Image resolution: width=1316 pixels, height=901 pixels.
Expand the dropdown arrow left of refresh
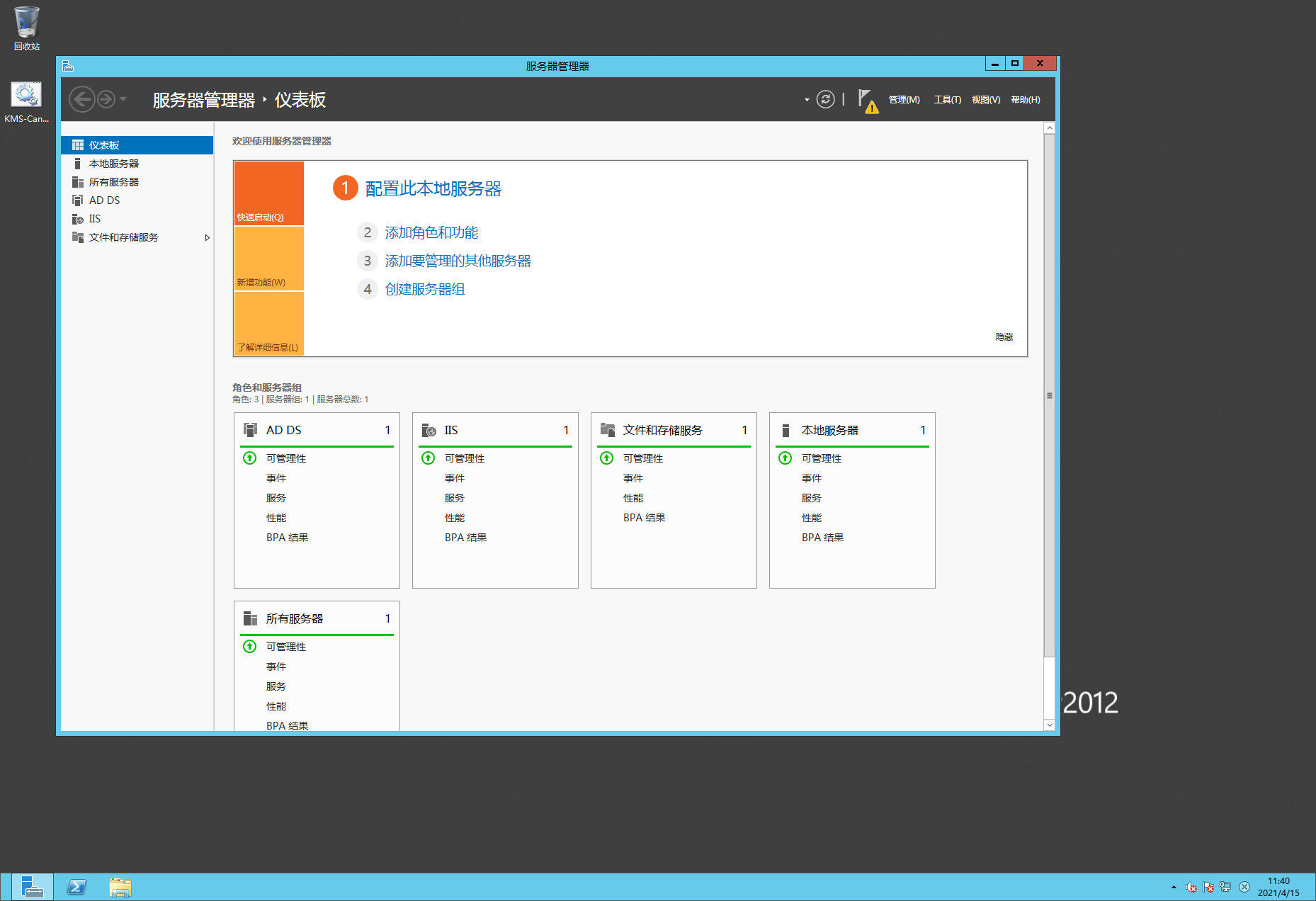(807, 100)
